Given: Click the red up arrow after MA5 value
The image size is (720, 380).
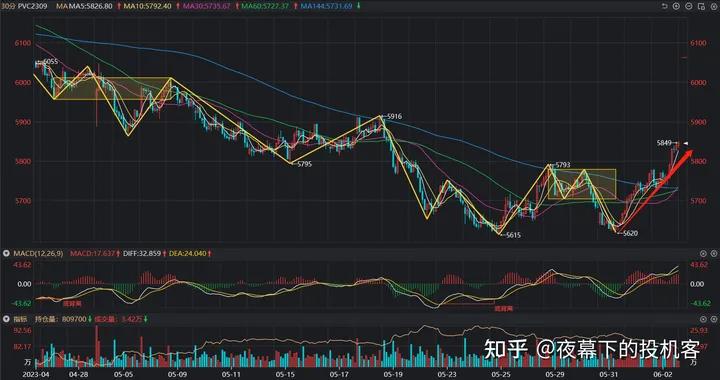Looking at the screenshot, I should tap(119, 6).
